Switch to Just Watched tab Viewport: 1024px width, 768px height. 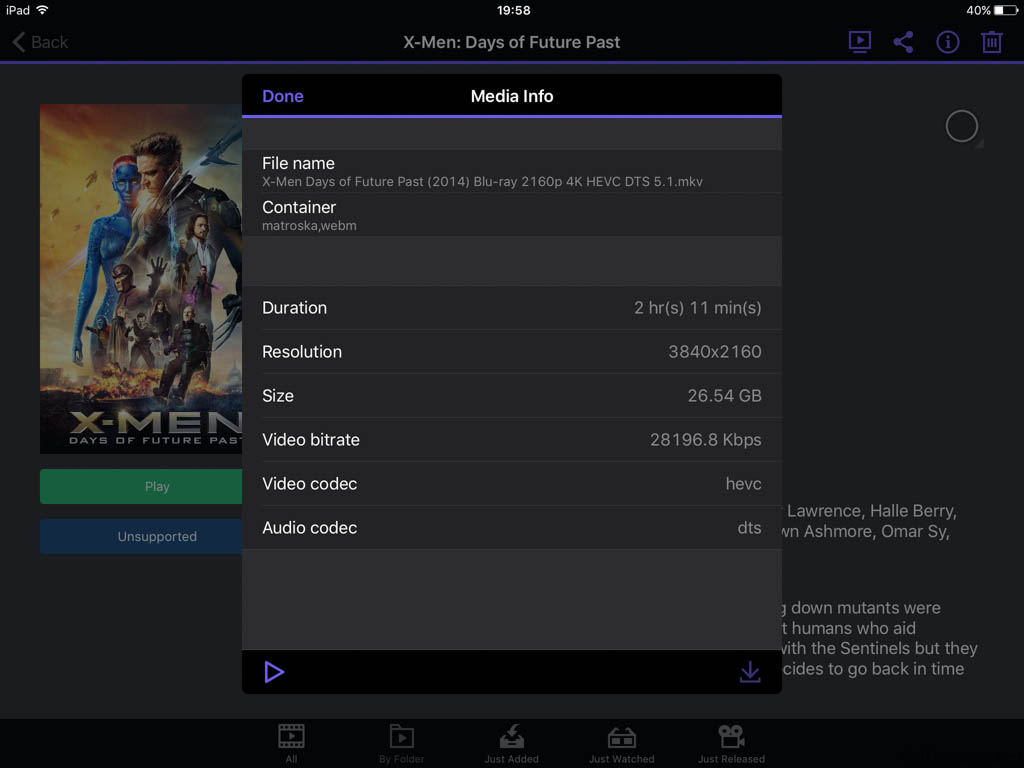(x=622, y=744)
